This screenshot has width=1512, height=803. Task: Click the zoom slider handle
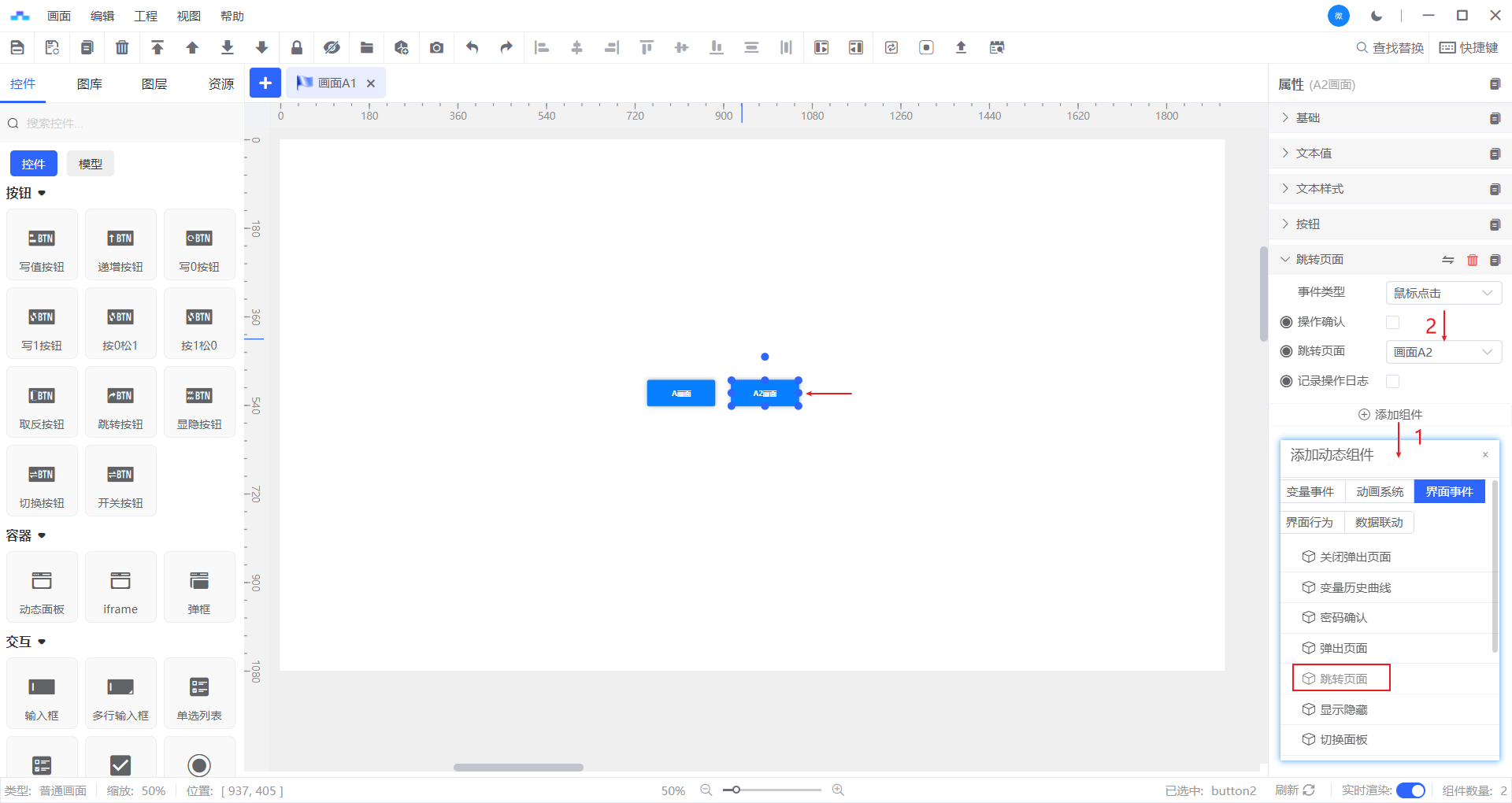tap(736, 790)
